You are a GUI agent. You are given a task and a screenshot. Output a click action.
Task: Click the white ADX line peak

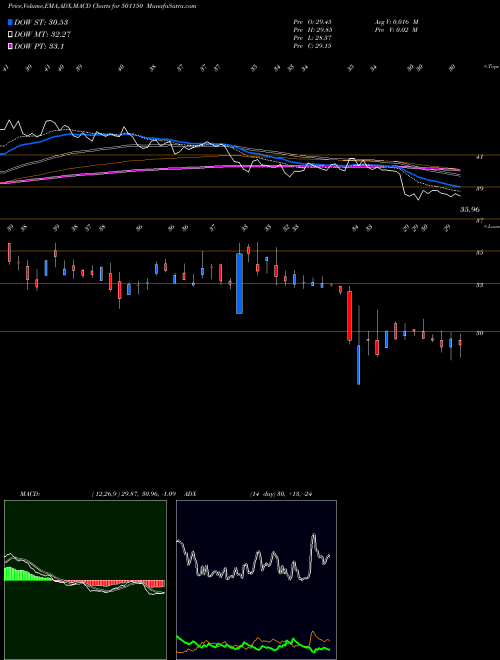pyautogui.click(x=314, y=535)
